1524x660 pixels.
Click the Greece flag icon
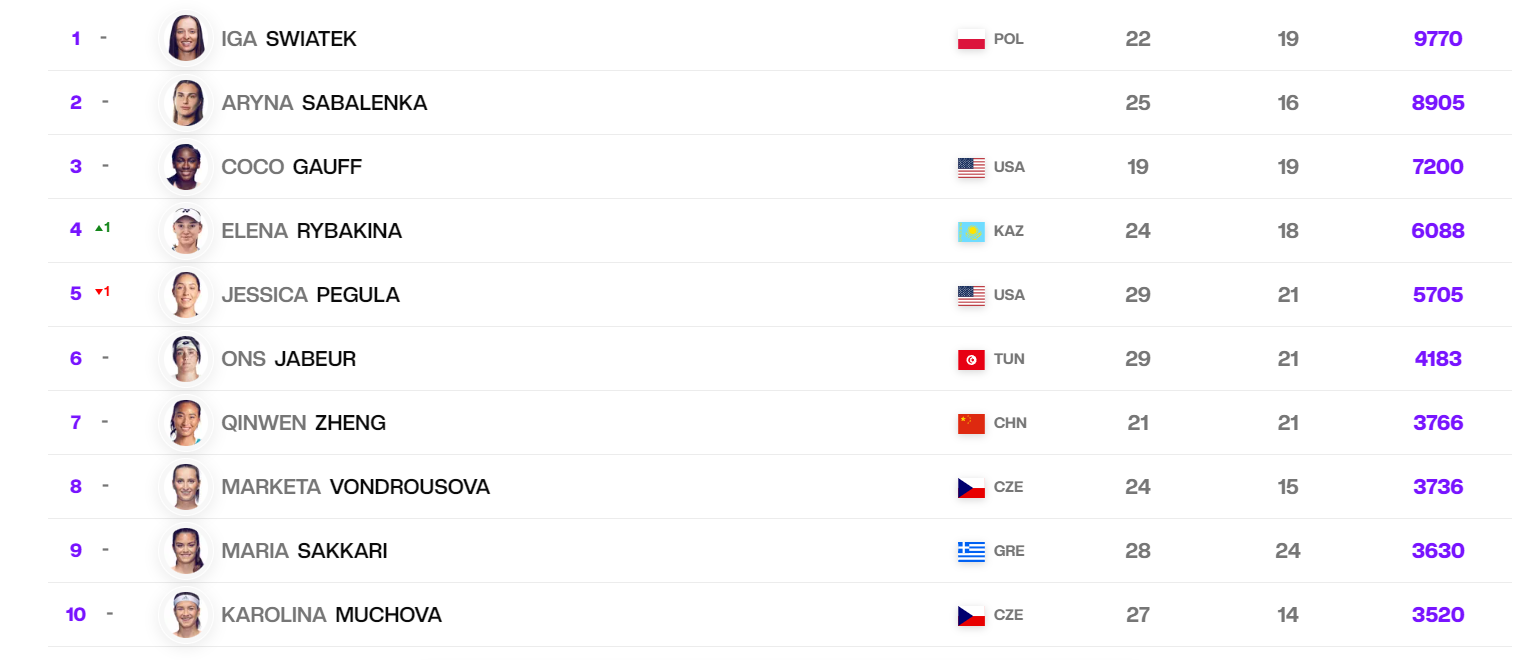tap(971, 552)
